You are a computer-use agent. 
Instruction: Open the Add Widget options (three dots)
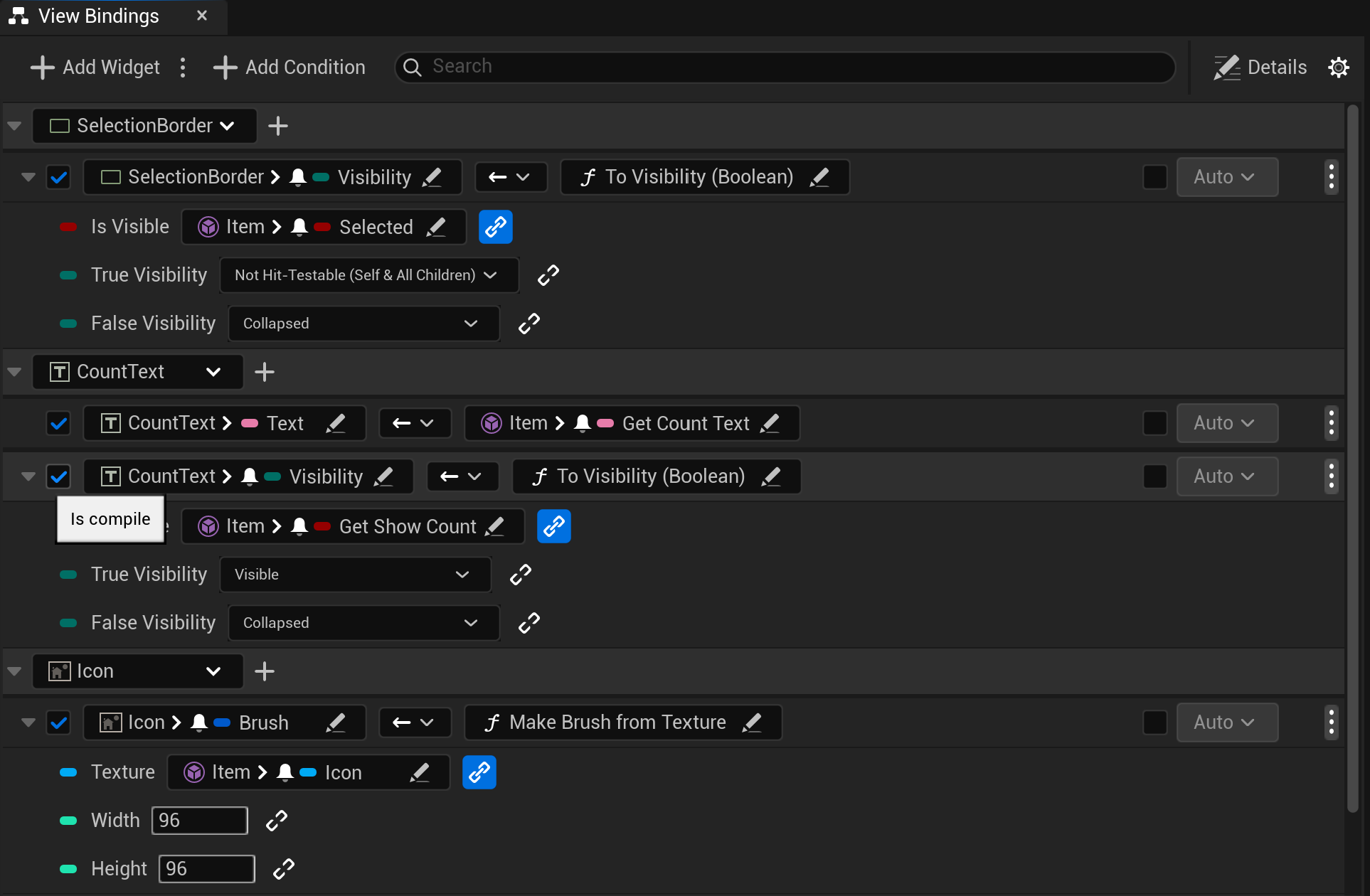point(183,68)
